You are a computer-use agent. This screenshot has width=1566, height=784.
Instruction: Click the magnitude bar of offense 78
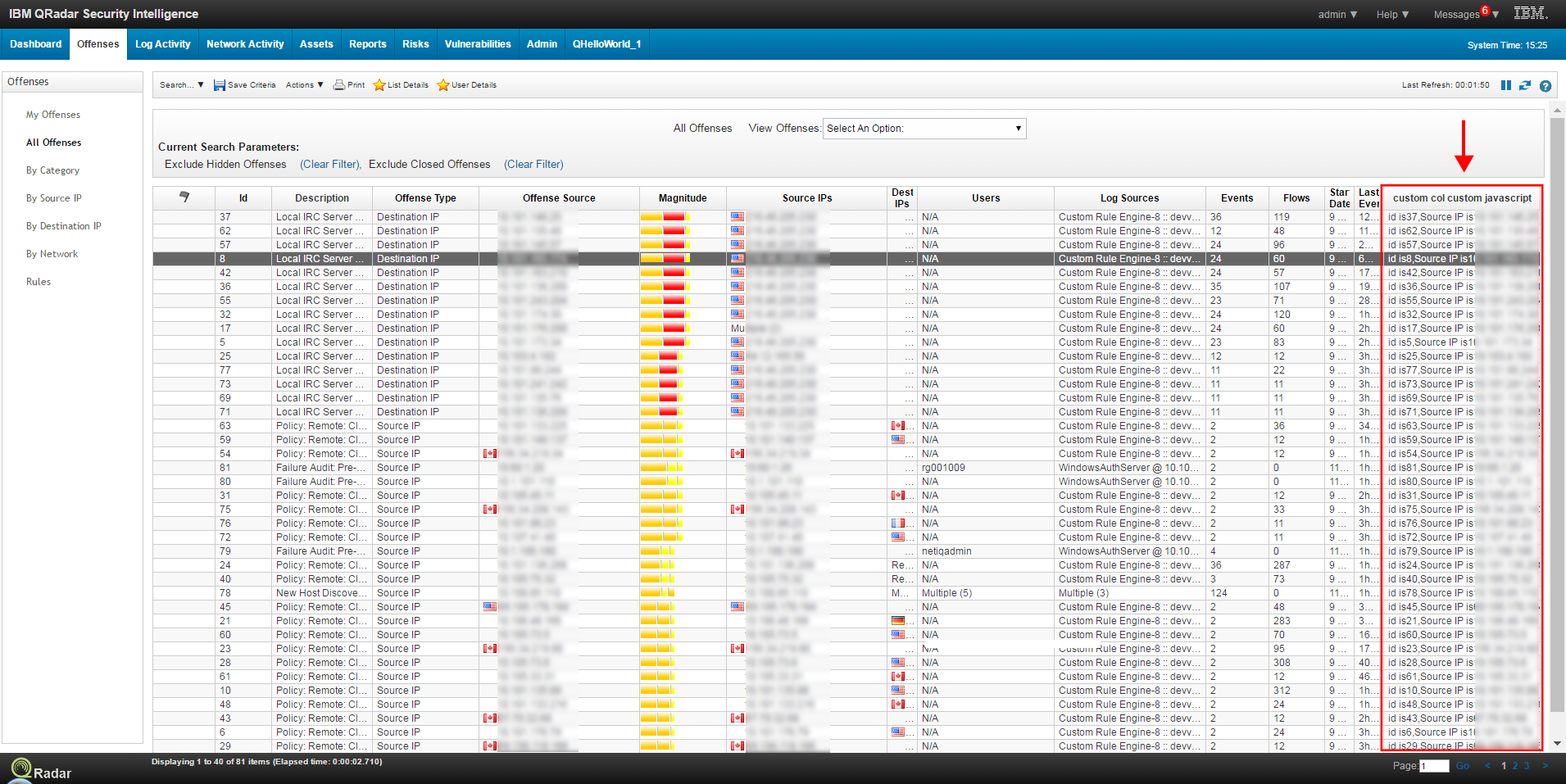coord(657,593)
